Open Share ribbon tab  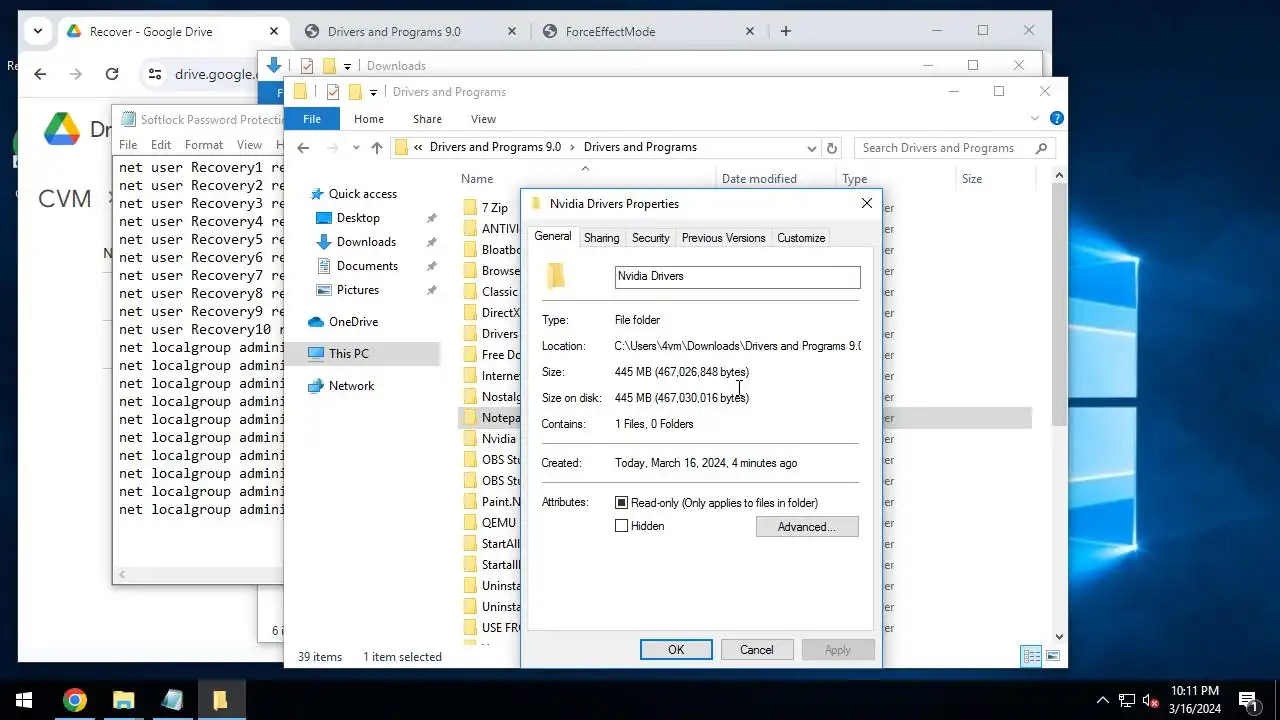427,119
